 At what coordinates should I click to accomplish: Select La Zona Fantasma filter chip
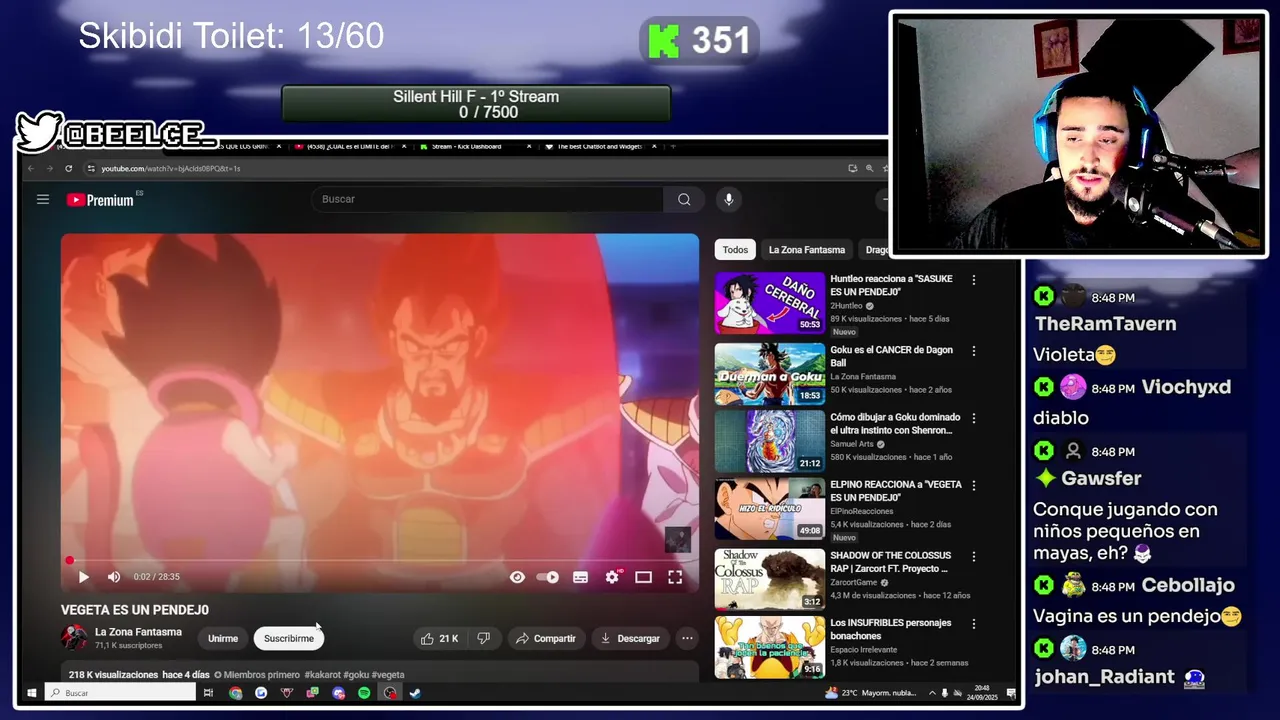click(807, 250)
